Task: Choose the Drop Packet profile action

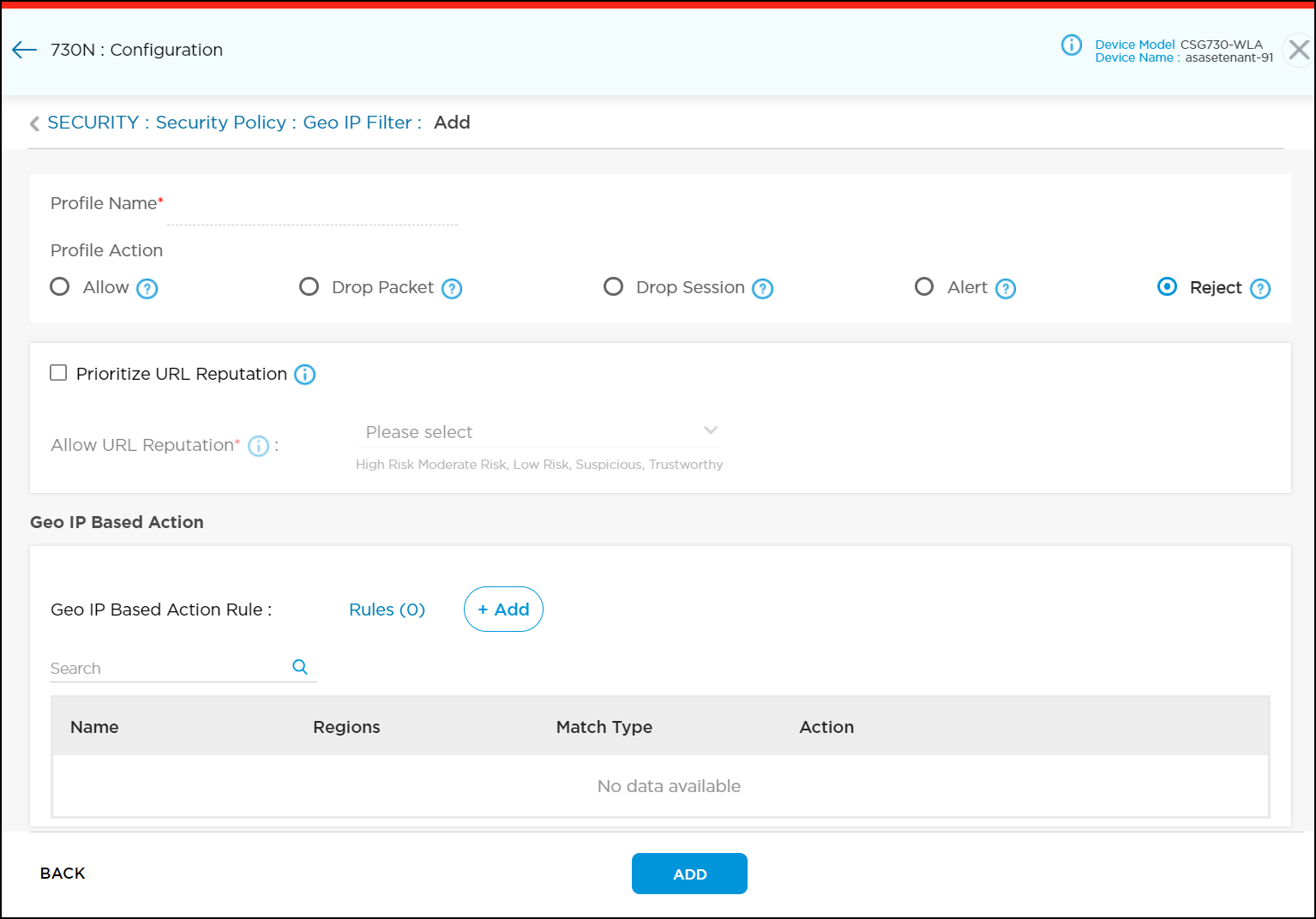Action: coord(309,286)
